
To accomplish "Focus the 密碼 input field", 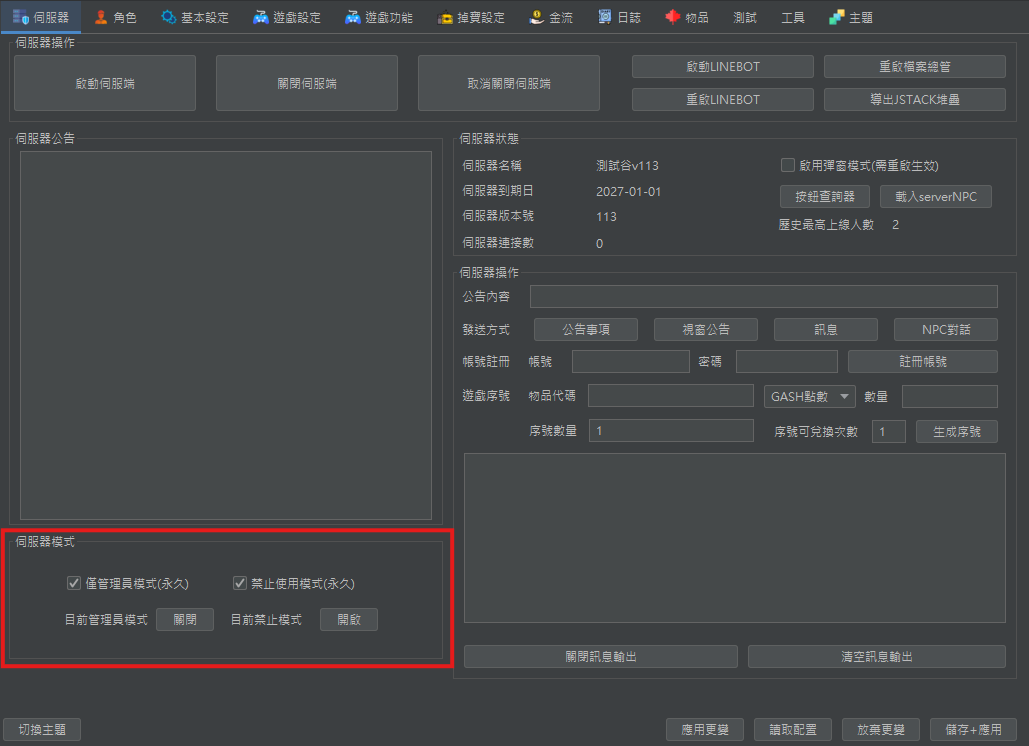I will [x=787, y=362].
